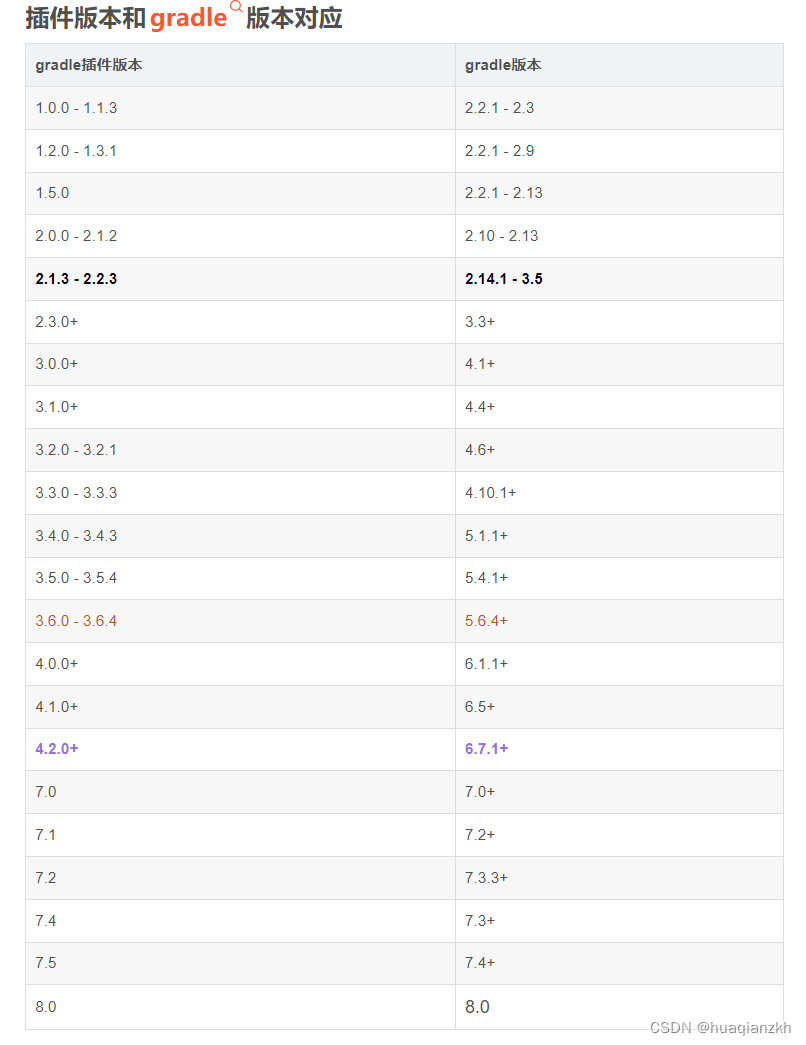This screenshot has width=806, height=1045.
Task: Click the CSDN @huaqianzkh watermark
Action: click(720, 1028)
